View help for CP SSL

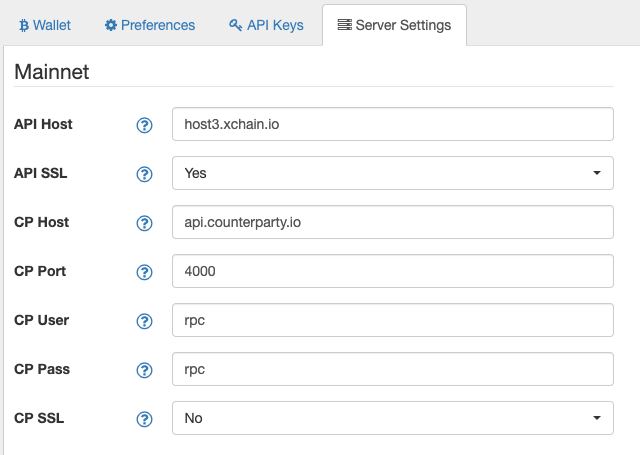(144, 419)
